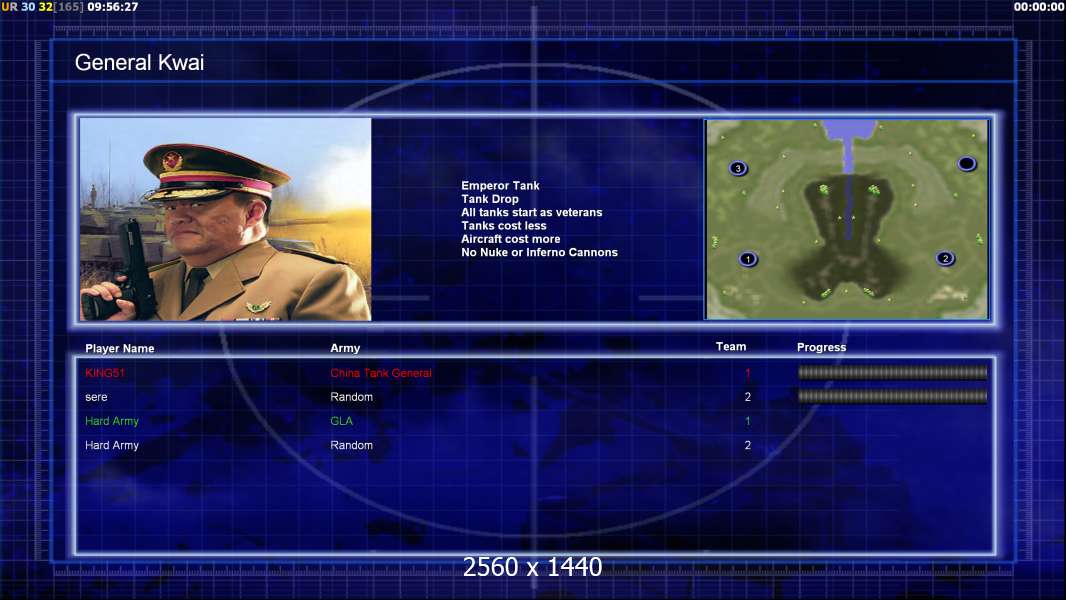
Task: Click start position 2 marker on minimap
Action: pyautogui.click(x=945, y=258)
